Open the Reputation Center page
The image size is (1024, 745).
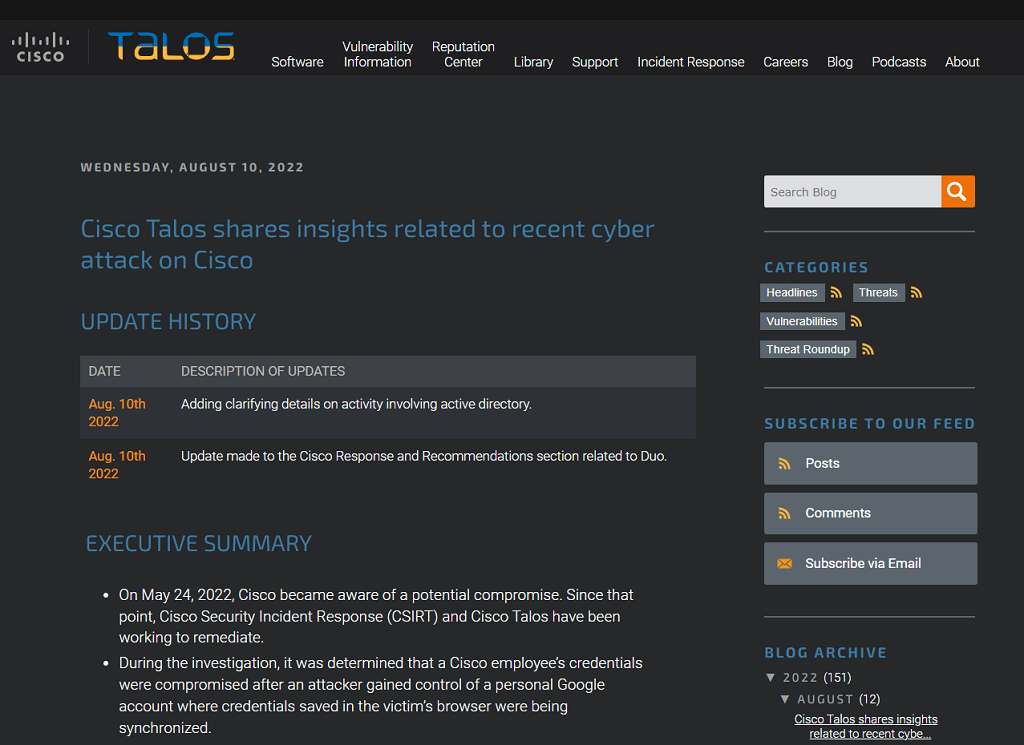click(463, 54)
